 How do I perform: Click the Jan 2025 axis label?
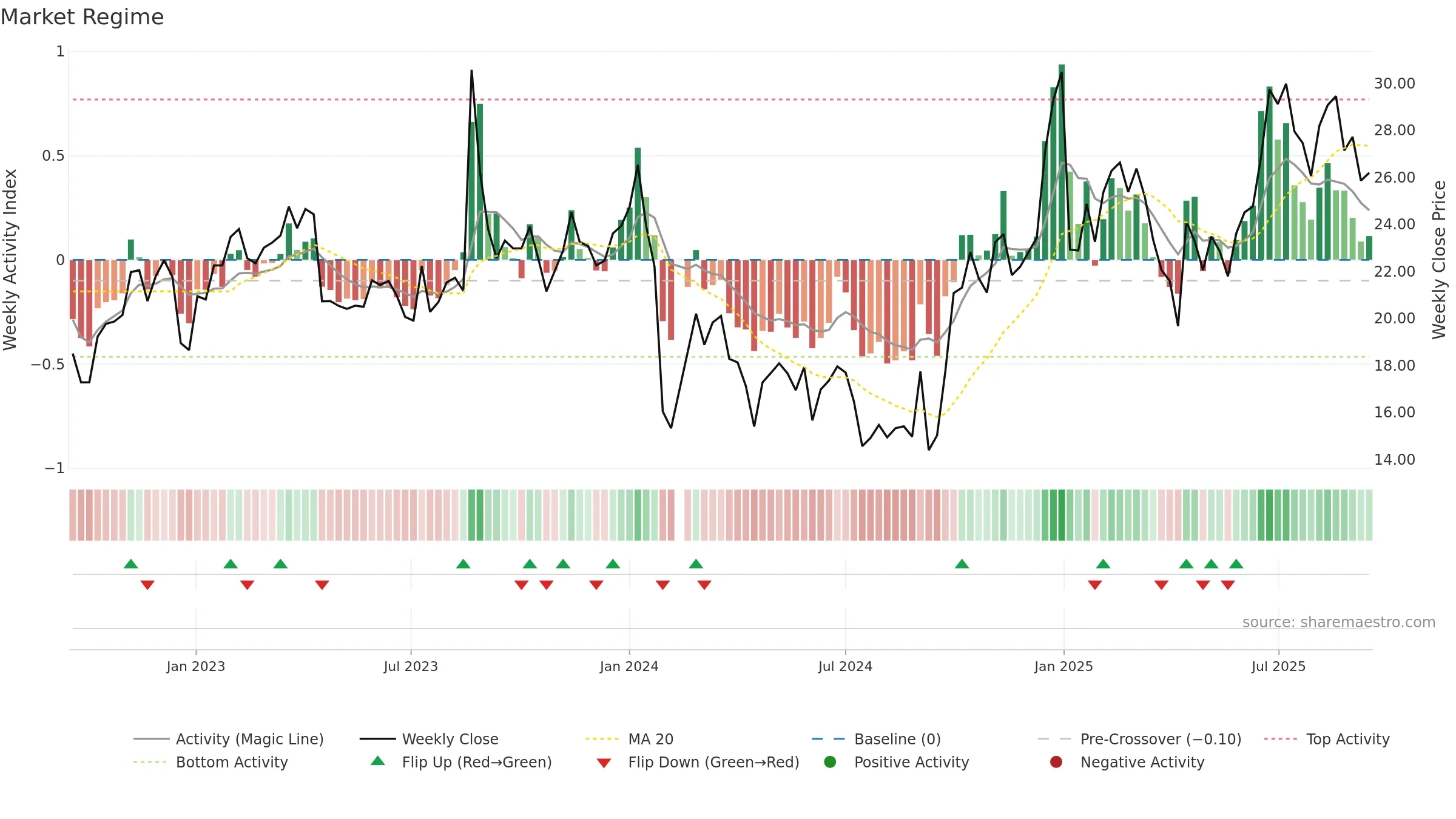(x=1063, y=666)
